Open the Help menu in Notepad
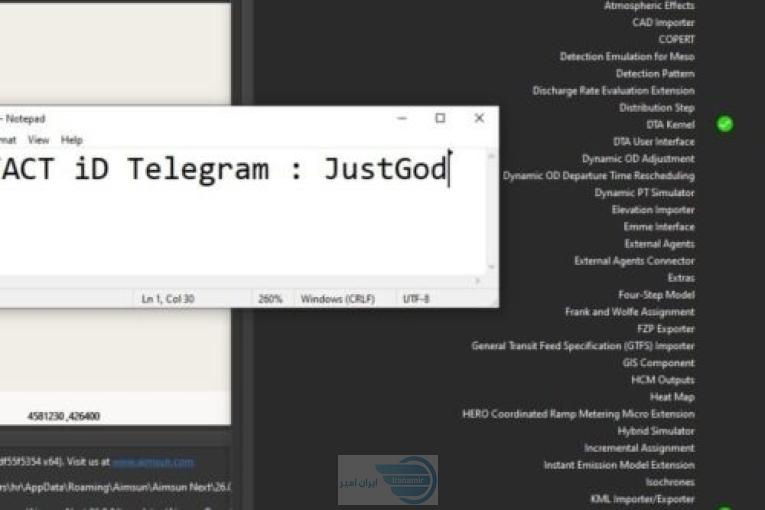Screen dimensions: 765x510 [x=71, y=140]
